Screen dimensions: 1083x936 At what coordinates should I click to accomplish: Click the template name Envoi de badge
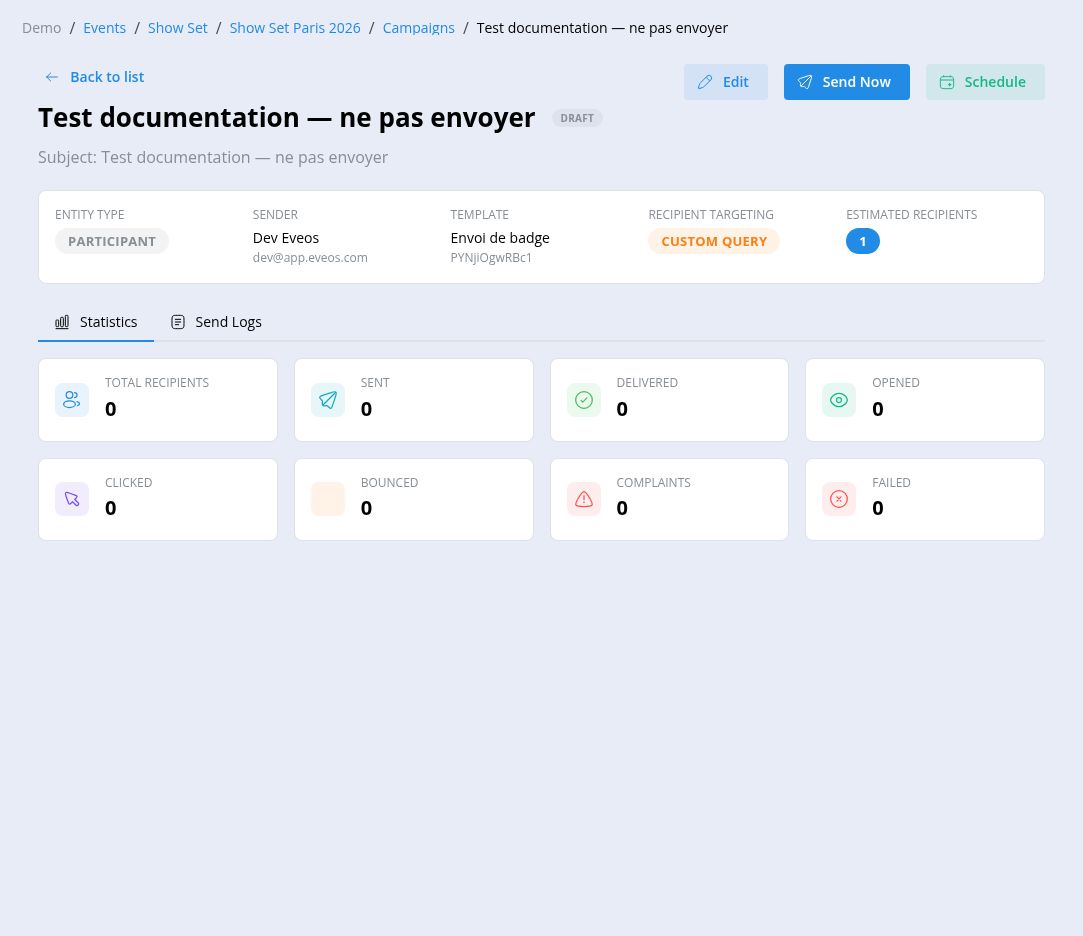500,238
